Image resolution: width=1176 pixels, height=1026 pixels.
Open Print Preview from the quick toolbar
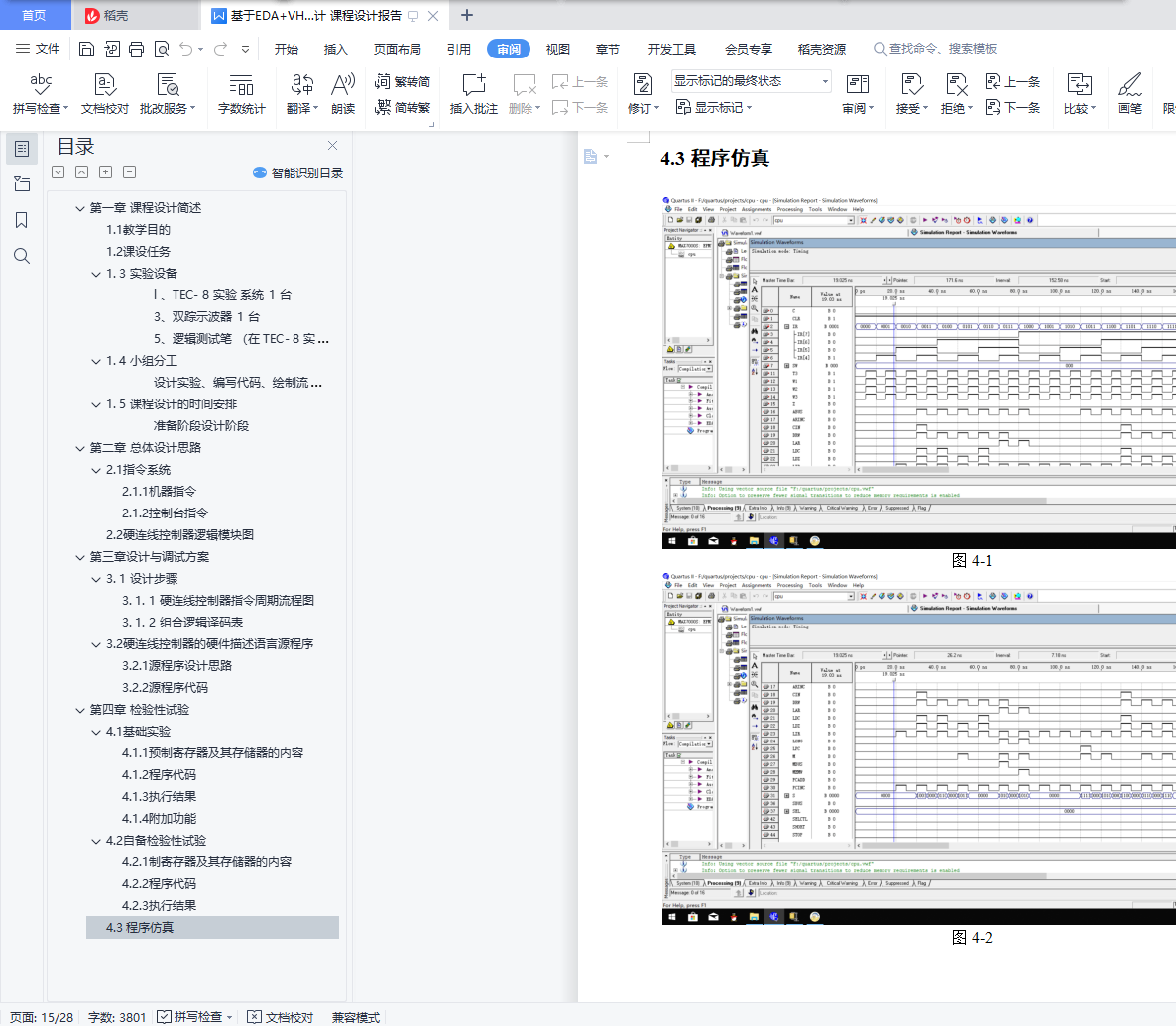[x=162, y=49]
